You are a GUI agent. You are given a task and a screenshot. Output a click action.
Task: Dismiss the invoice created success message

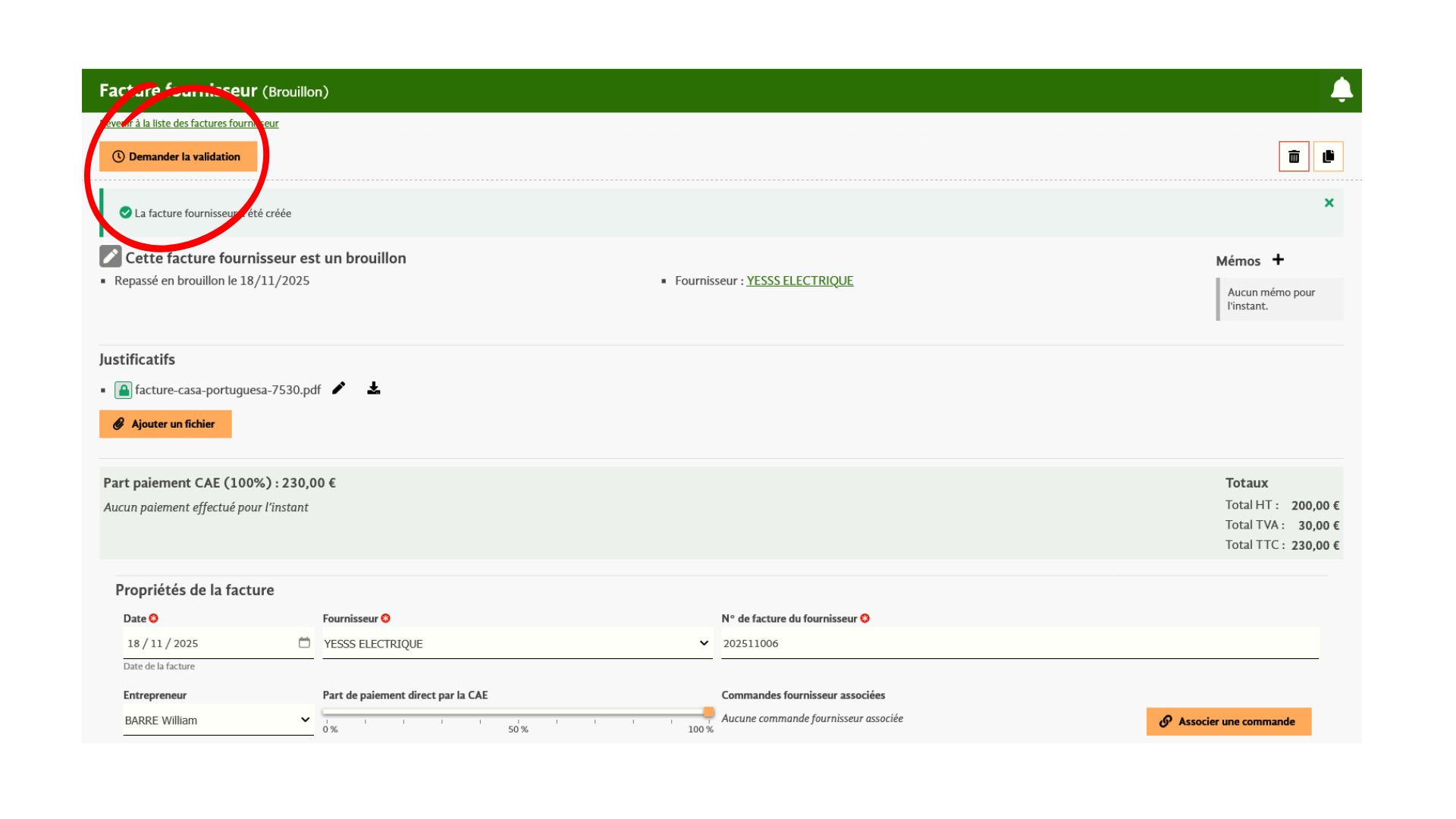1329,202
